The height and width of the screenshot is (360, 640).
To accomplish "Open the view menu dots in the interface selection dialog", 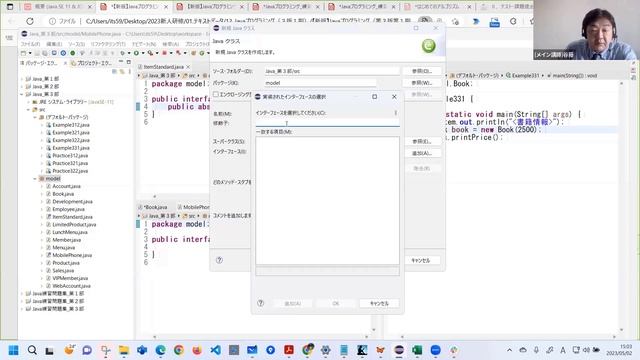I will click(396, 113).
